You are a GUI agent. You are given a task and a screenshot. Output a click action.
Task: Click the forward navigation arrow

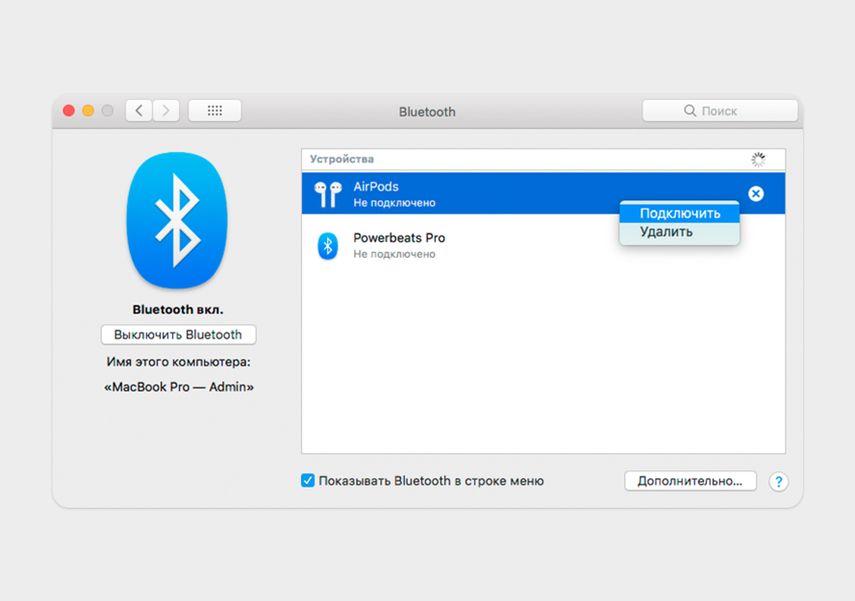pos(166,111)
